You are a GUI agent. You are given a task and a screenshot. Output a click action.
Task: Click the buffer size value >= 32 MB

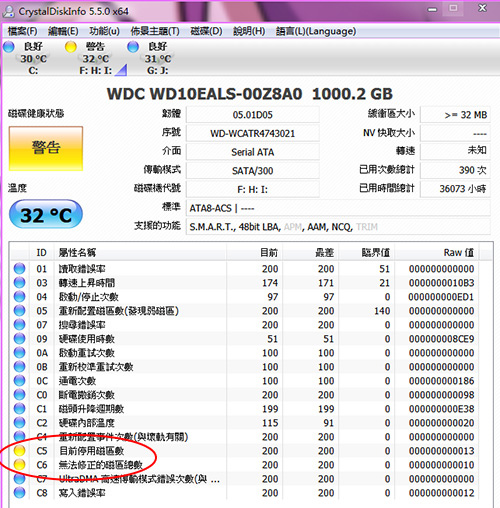tap(455, 115)
